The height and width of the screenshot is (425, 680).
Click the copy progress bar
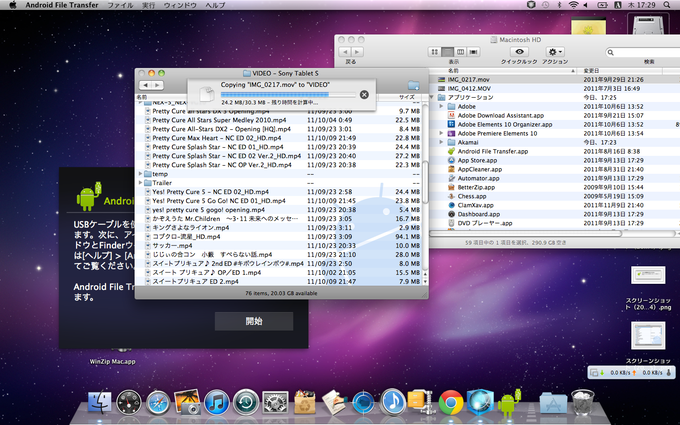(x=288, y=94)
